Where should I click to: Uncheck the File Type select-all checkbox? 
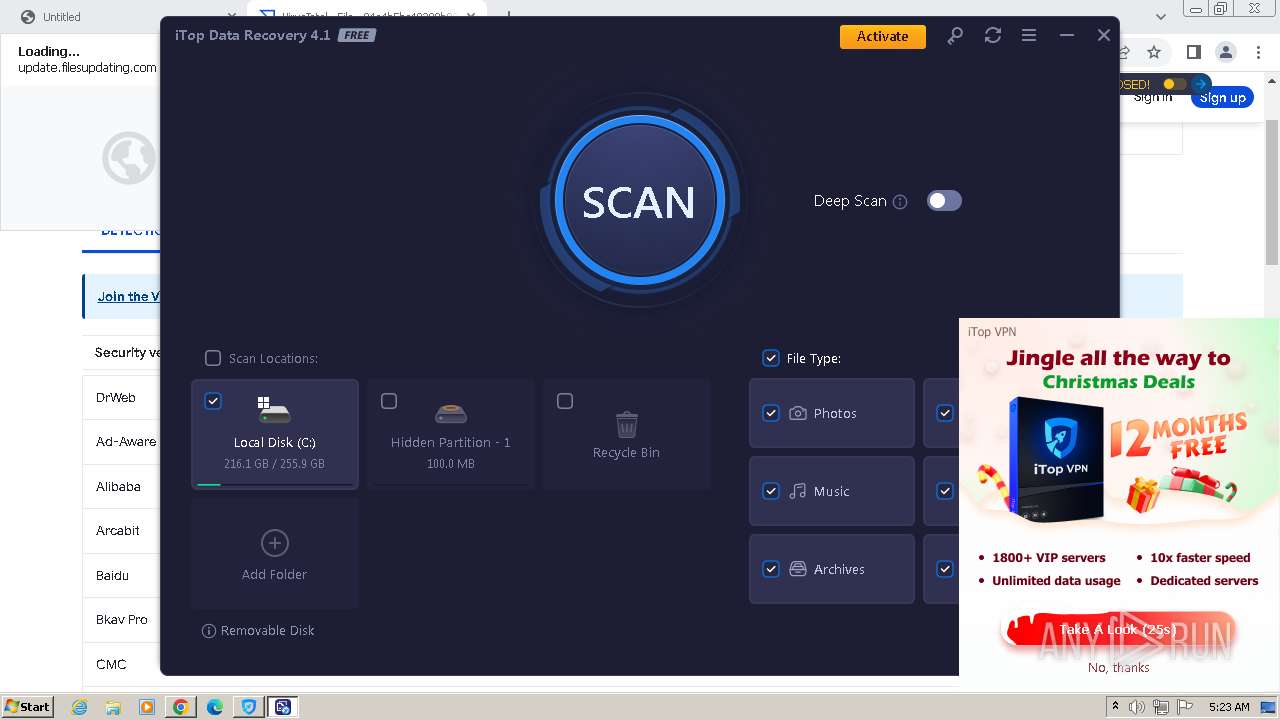point(771,358)
